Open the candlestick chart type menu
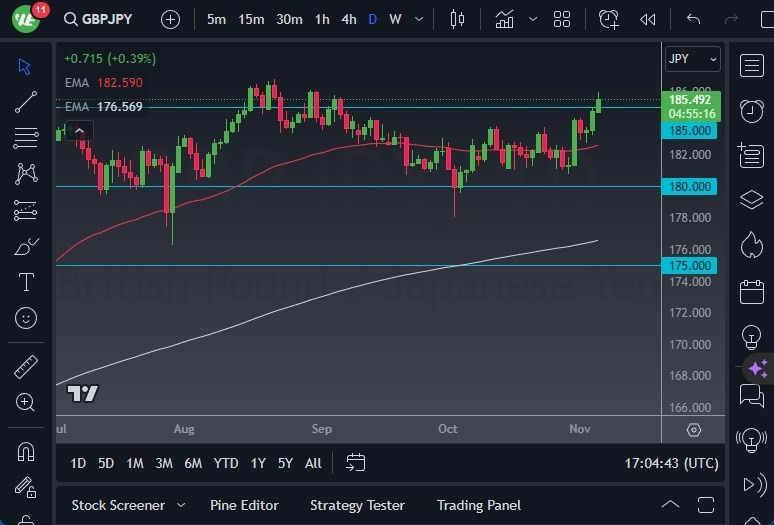The height and width of the screenshot is (525, 774). (457, 19)
